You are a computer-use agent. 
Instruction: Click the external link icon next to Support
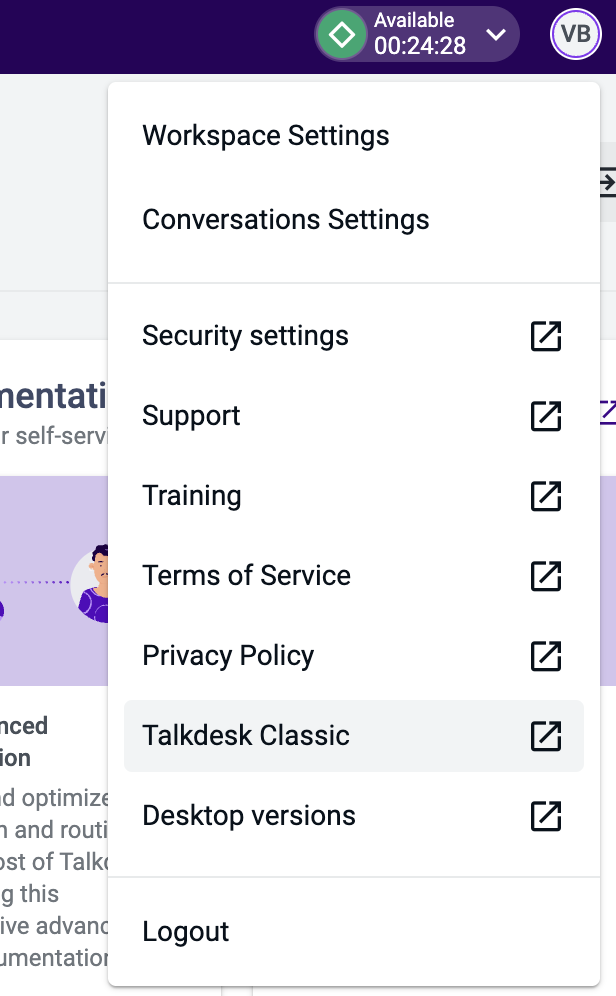(545, 416)
